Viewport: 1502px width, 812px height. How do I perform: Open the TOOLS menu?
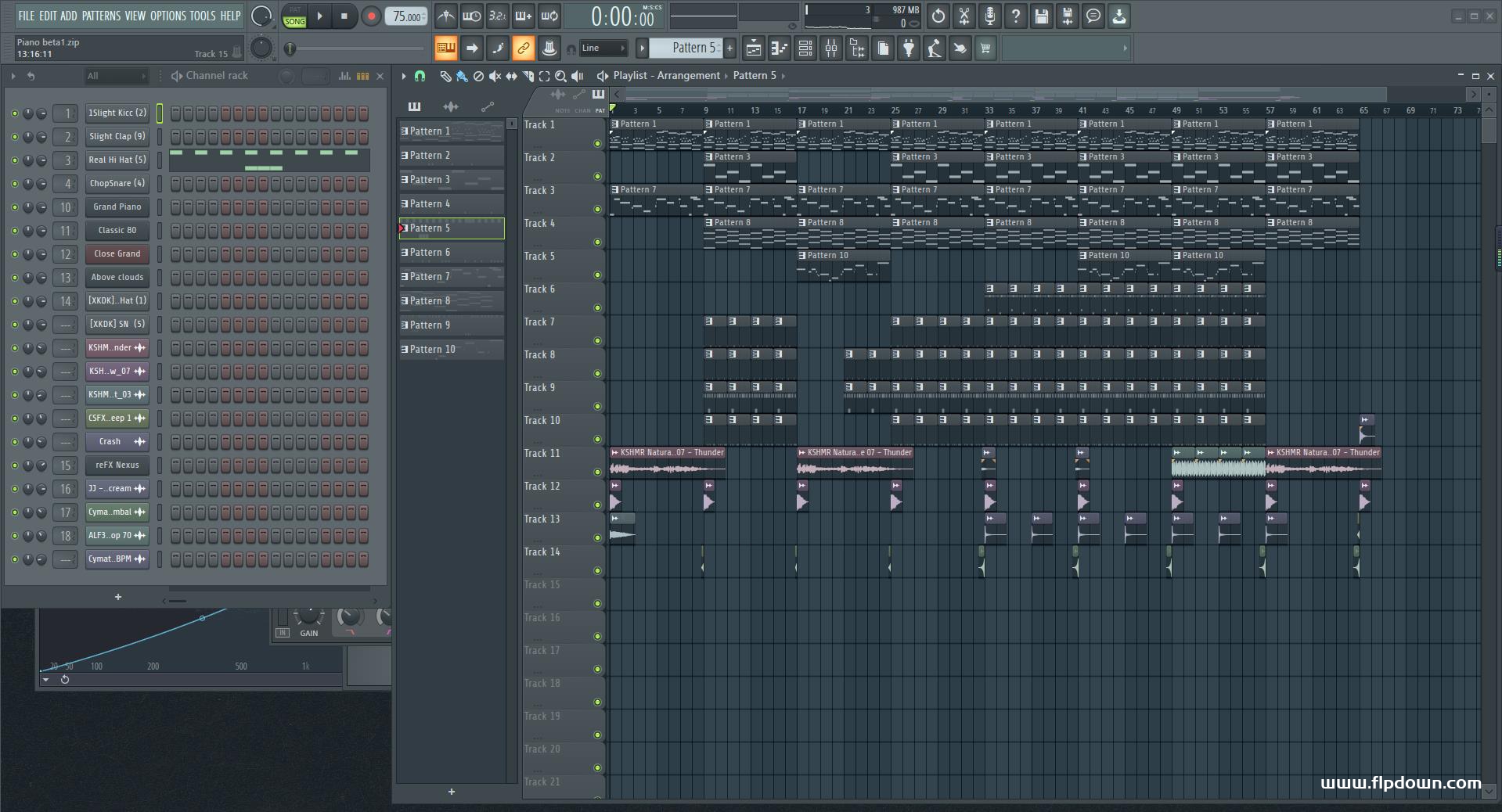[x=202, y=16]
